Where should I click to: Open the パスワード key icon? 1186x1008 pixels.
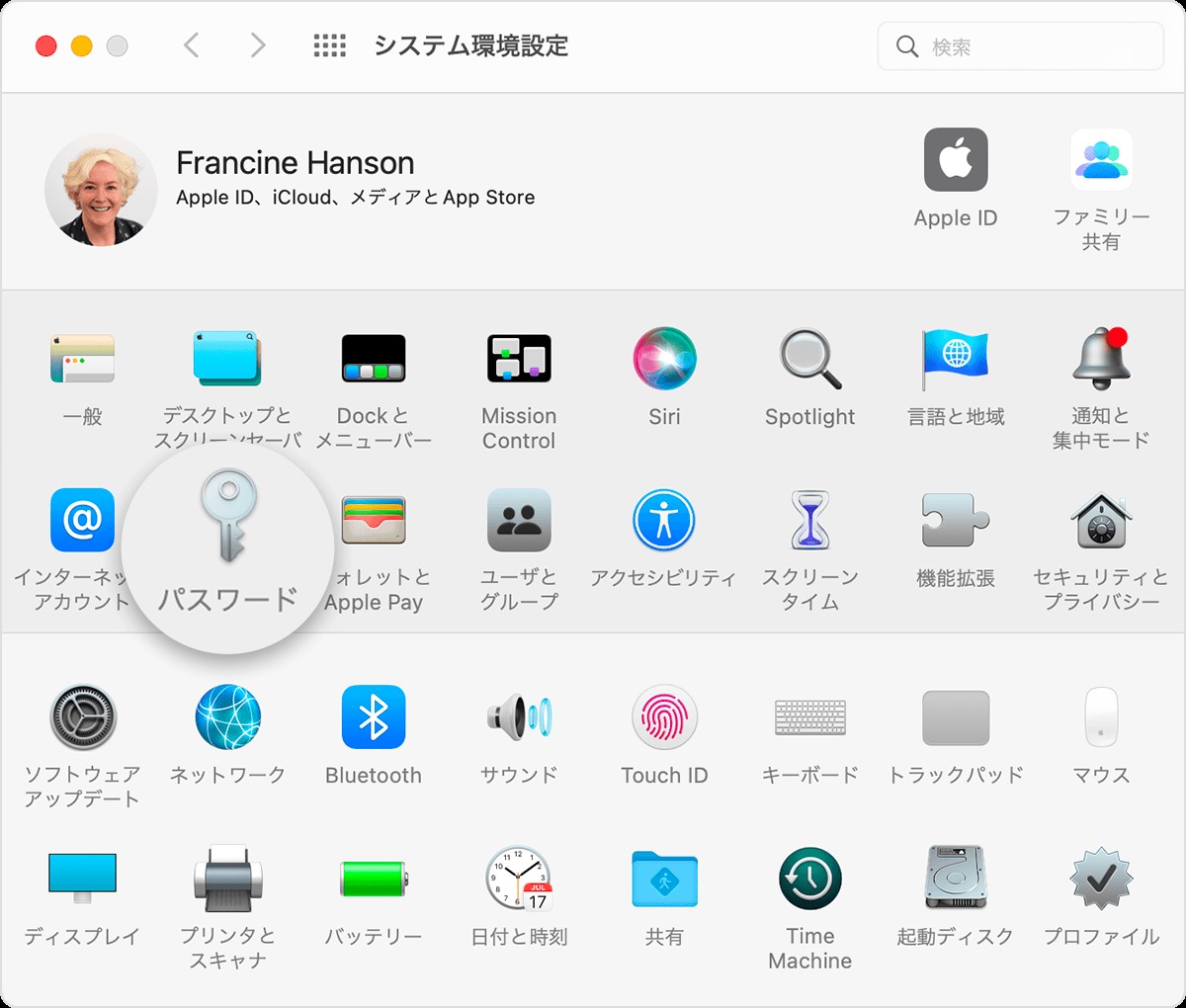click(228, 515)
